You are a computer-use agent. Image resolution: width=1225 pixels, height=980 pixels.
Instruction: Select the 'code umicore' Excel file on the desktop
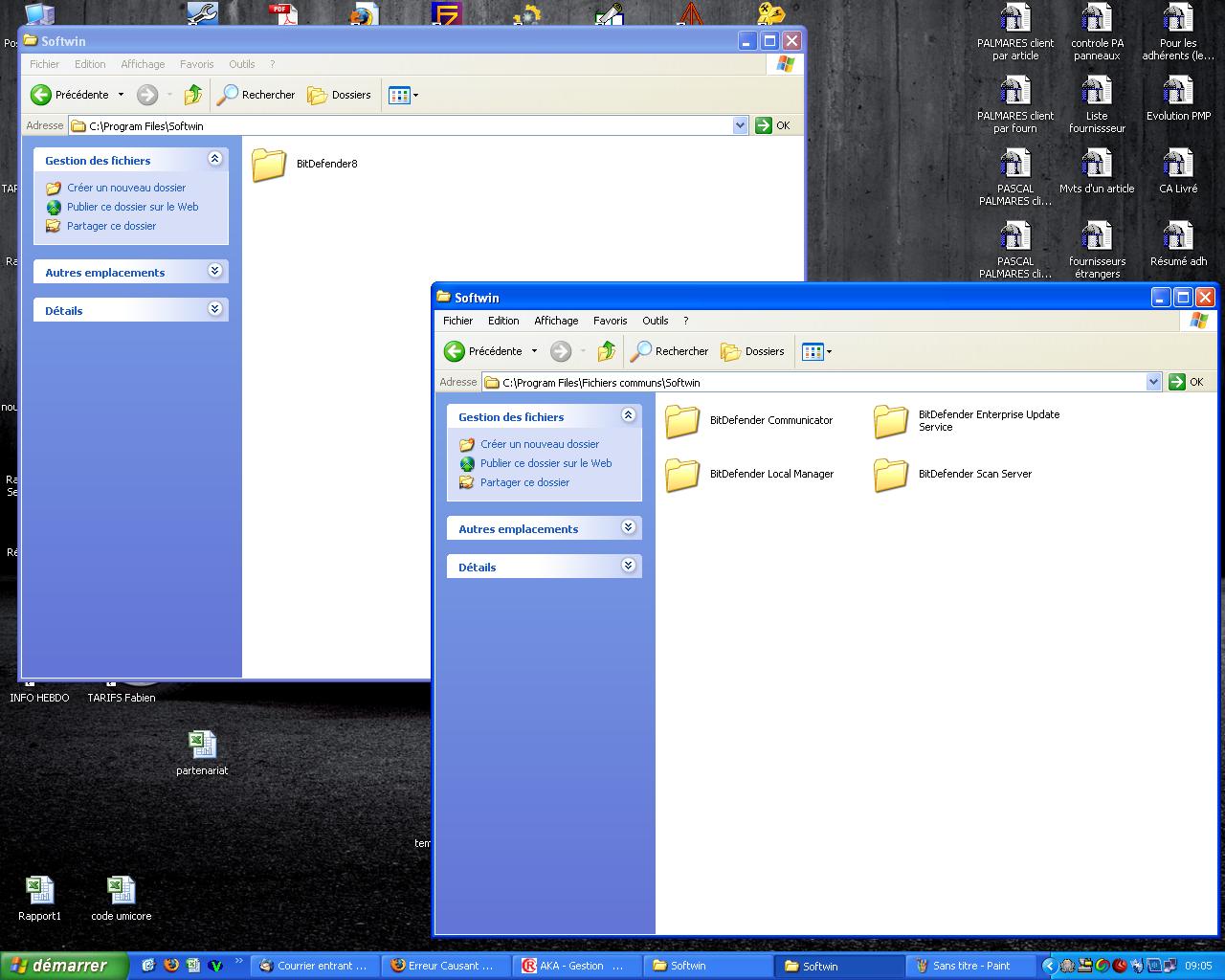pos(121,899)
